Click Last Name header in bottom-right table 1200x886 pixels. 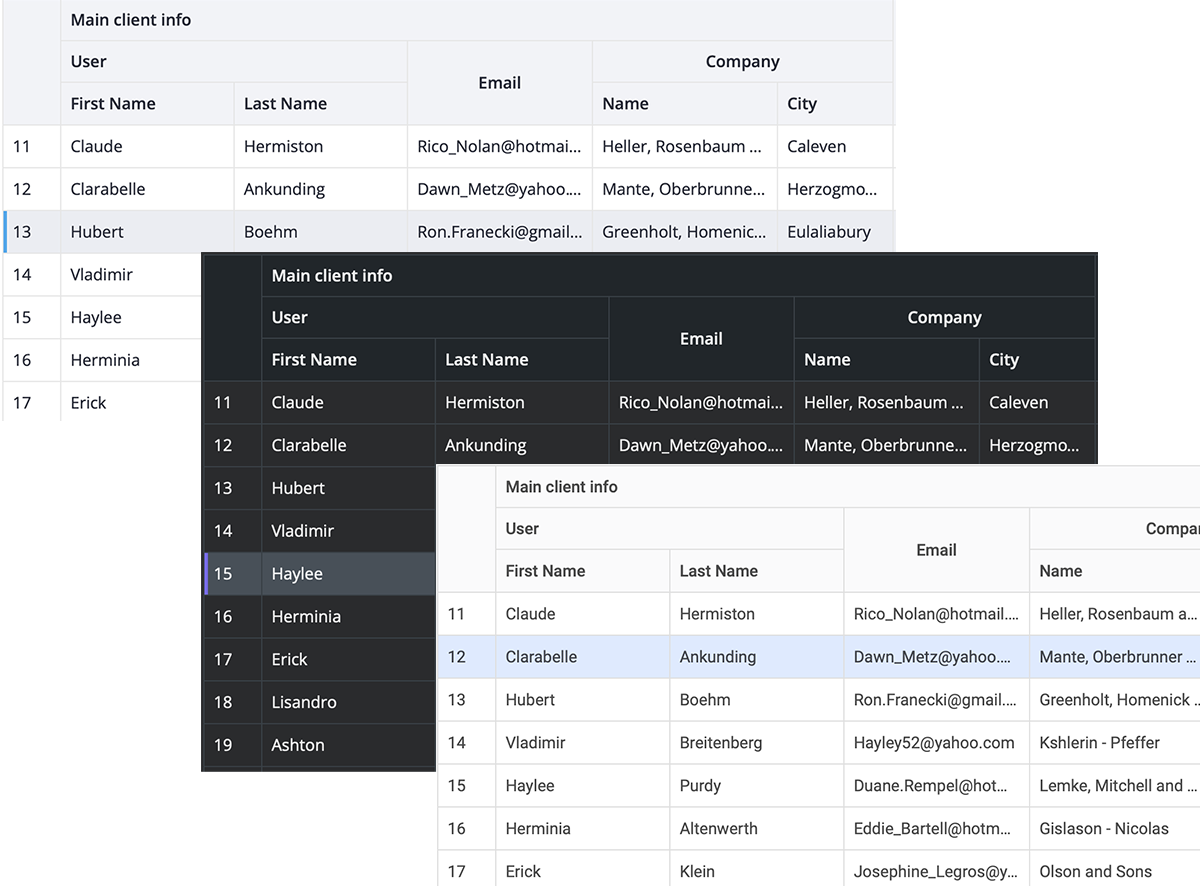719,571
